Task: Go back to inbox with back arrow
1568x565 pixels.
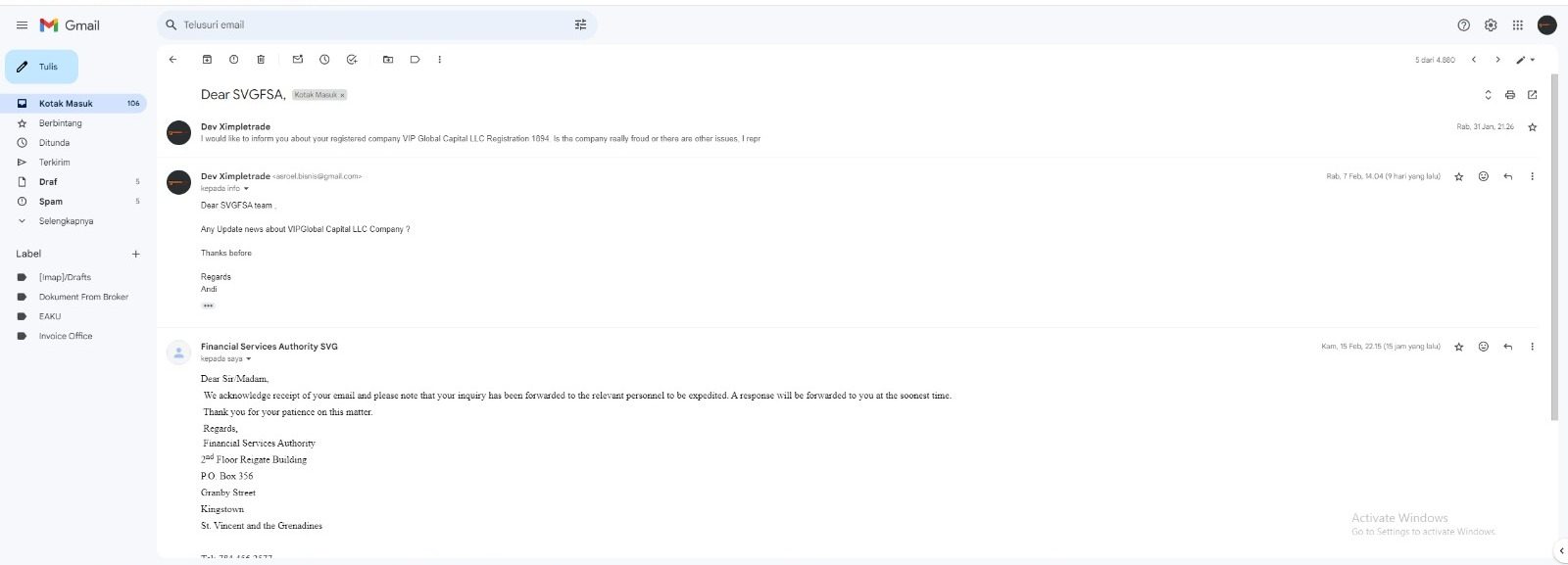Action: [x=173, y=60]
